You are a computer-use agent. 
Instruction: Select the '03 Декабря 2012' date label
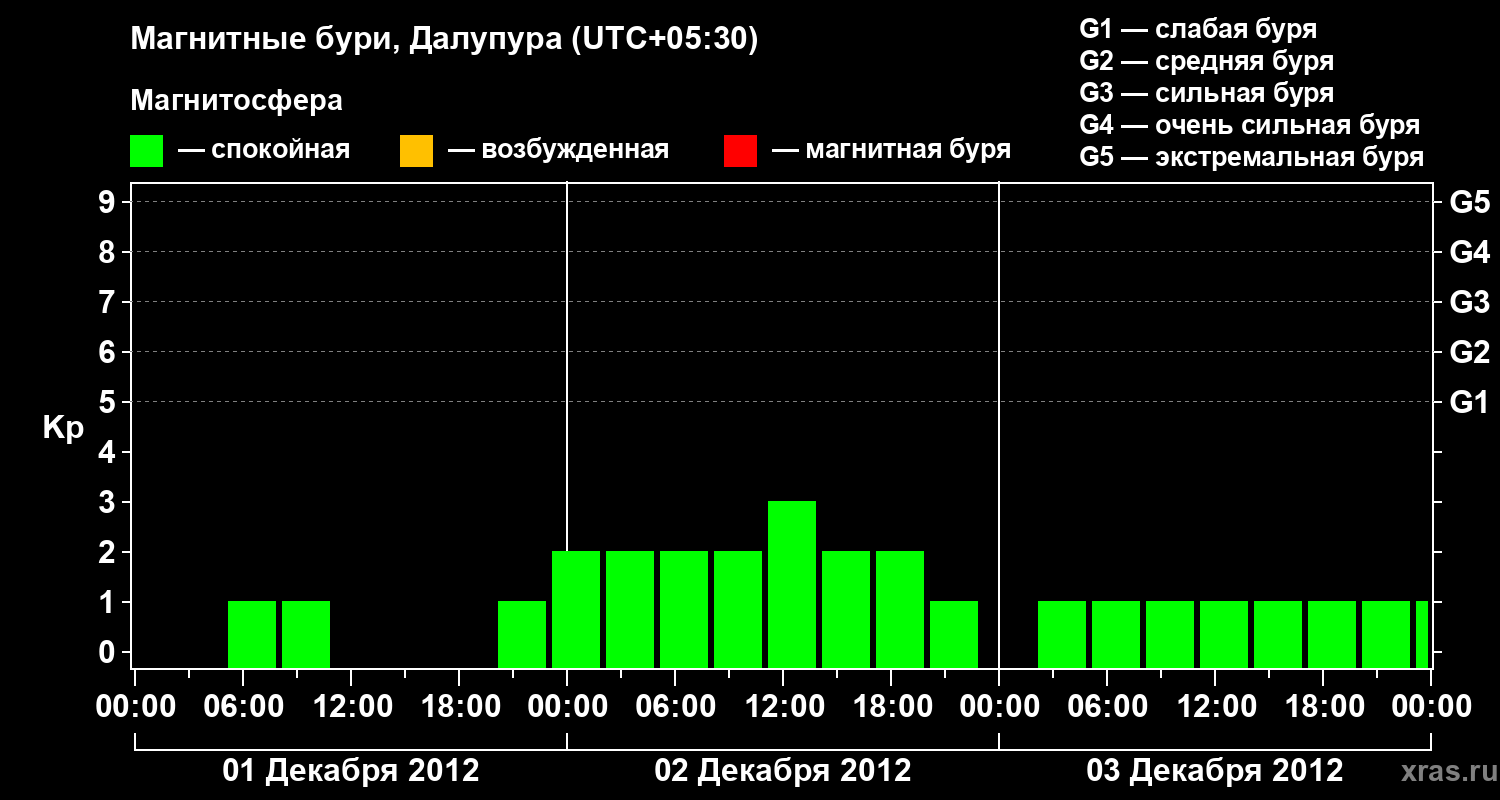coord(1215,771)
